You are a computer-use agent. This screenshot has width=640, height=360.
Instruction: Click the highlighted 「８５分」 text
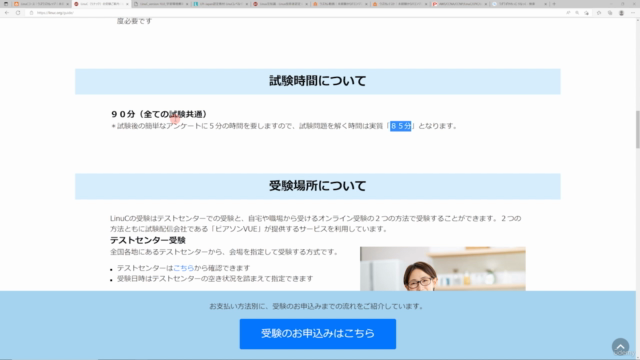[x=400, y=126]
